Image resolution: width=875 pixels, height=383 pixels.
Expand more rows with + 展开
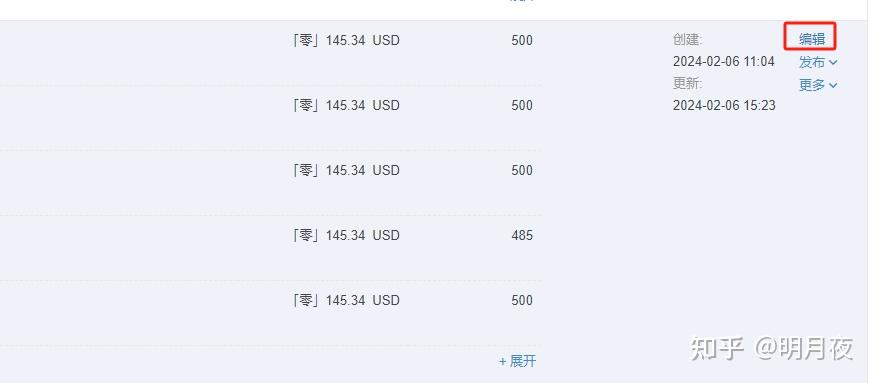[x=517, y=361]
